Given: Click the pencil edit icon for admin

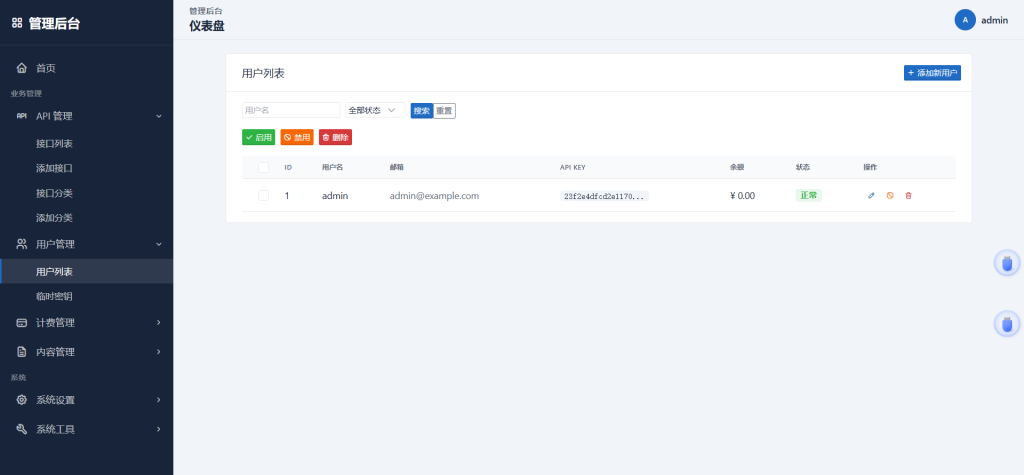Looking at the screenshot, I should coord(871,195).
